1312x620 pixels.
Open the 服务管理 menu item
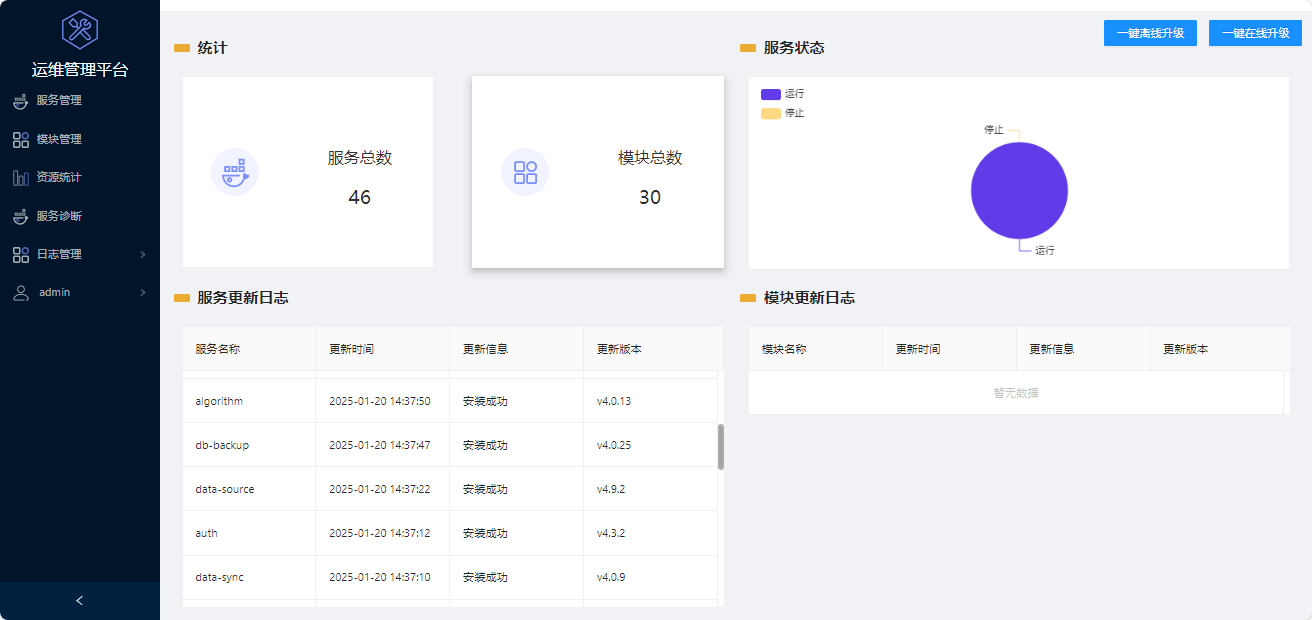coord(59,101)
